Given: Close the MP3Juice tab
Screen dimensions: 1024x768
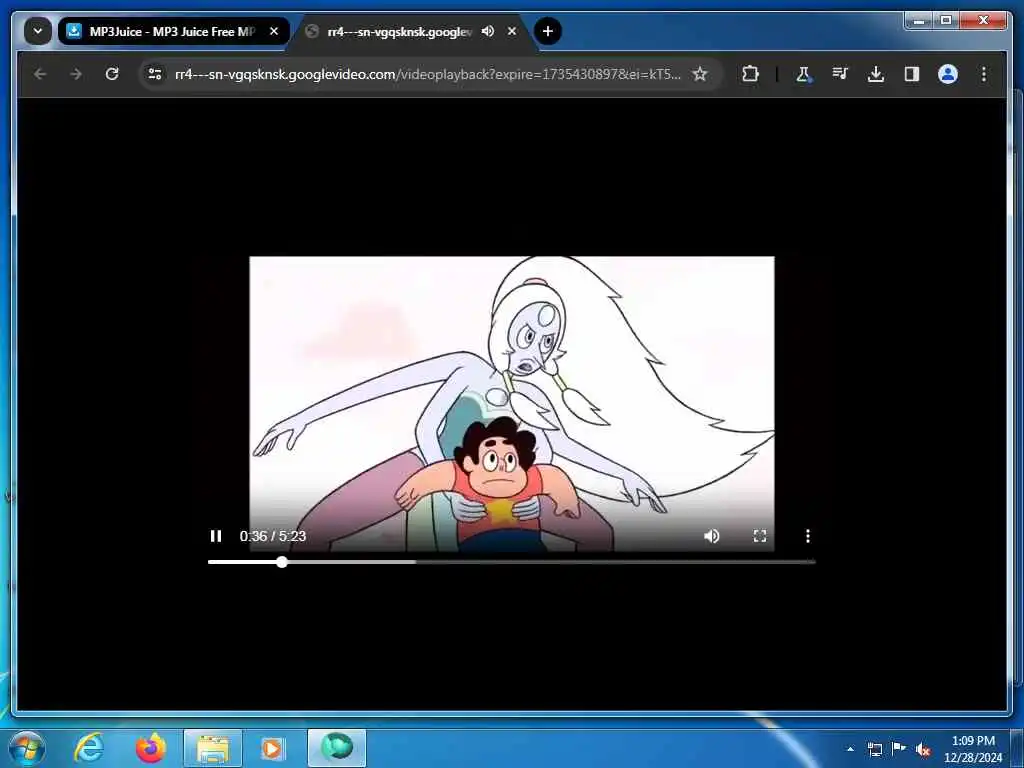Looking at the screenshot, I should coord(274,31).
